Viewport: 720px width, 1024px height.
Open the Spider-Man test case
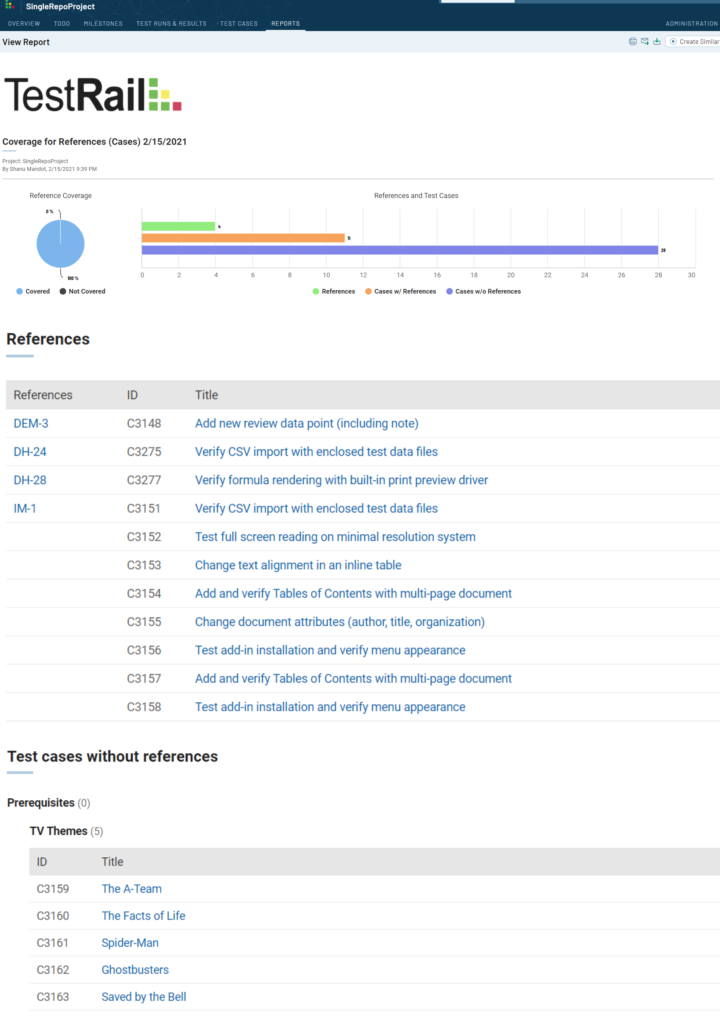pos(130,943)
